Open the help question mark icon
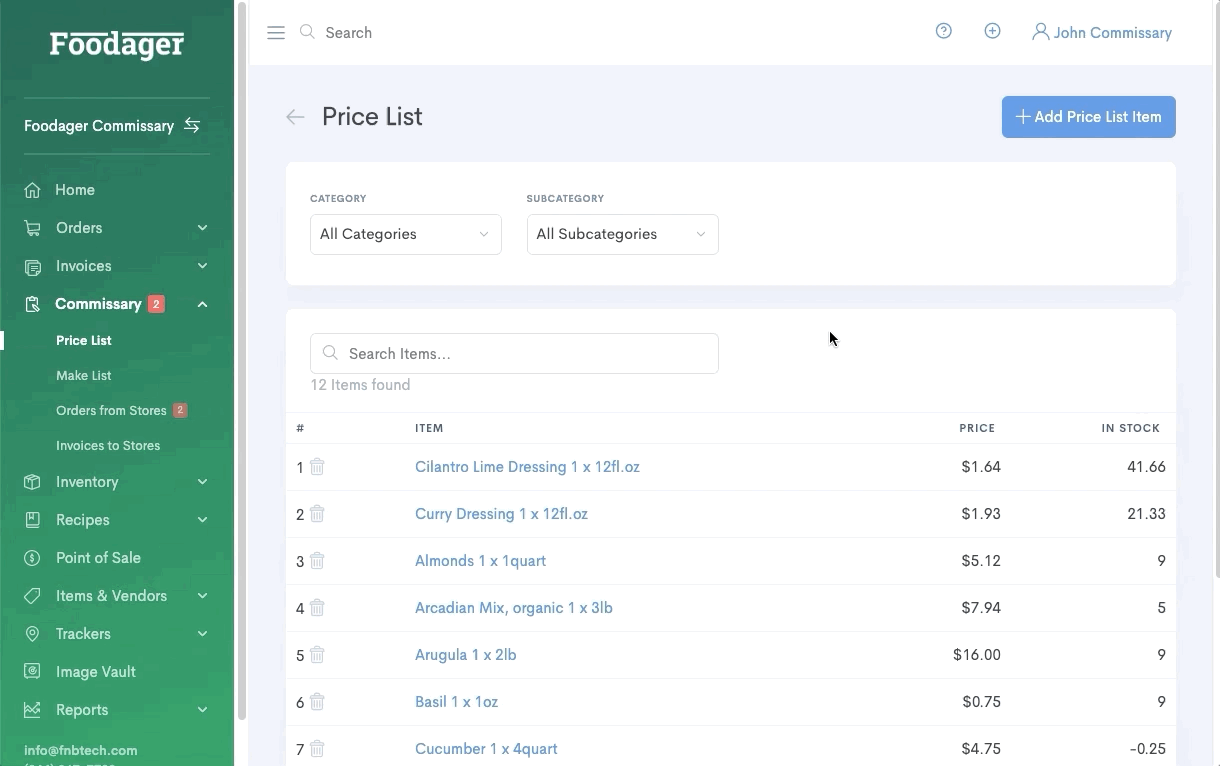This screenshot has height=766, width=1220. click(x=943, y=31)
